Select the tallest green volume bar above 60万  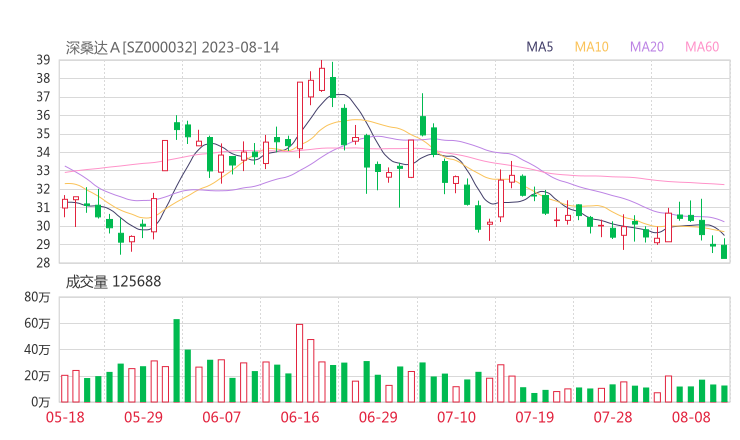177,361
